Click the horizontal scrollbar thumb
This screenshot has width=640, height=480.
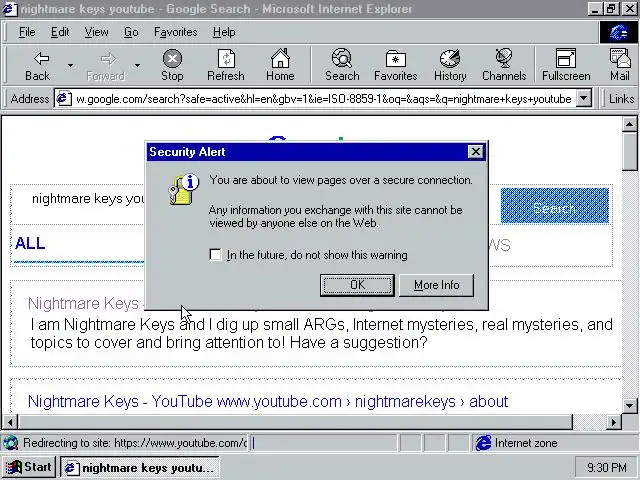coord(295,422)
